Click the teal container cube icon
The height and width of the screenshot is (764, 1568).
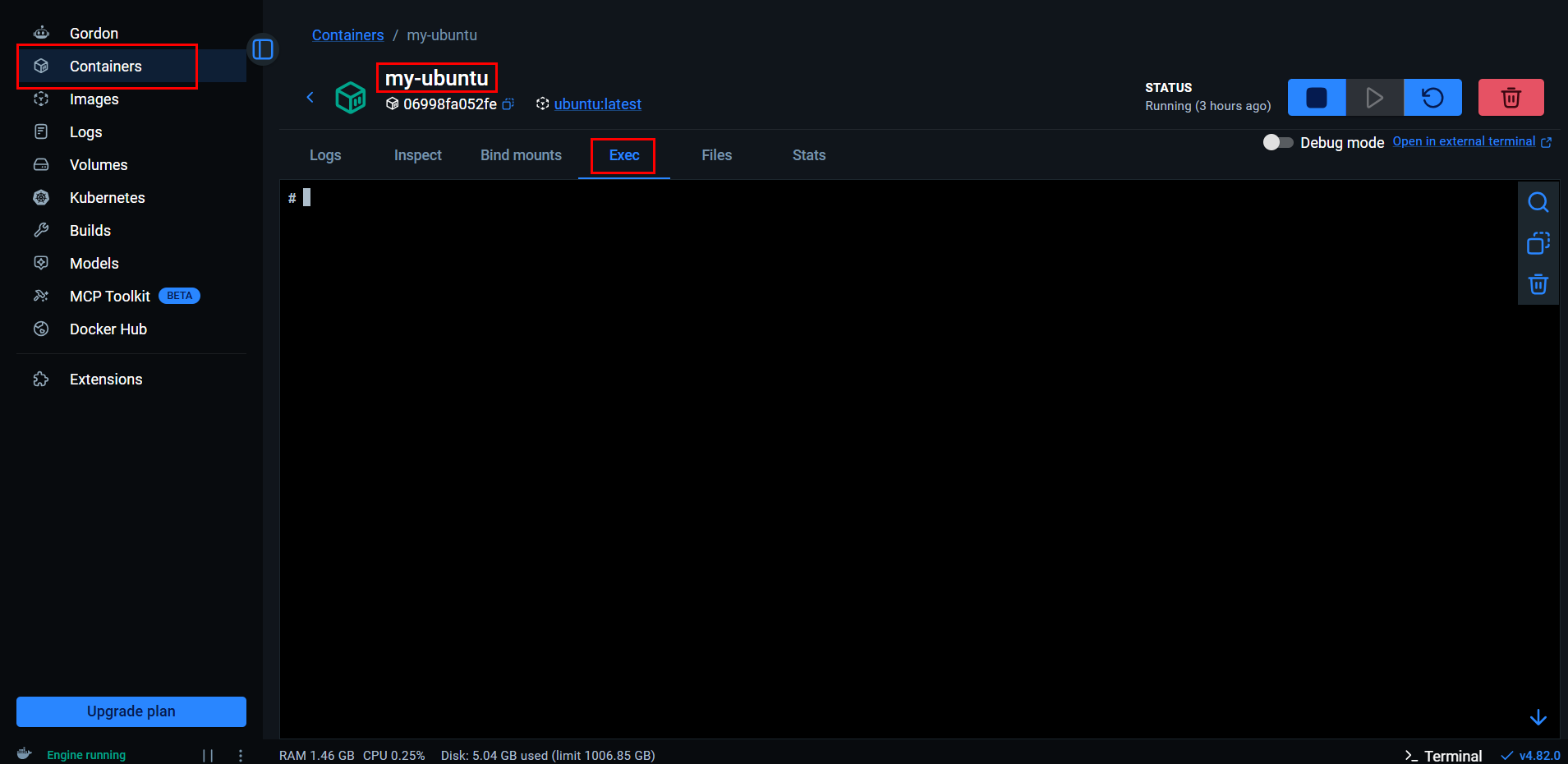coord(351,97)
